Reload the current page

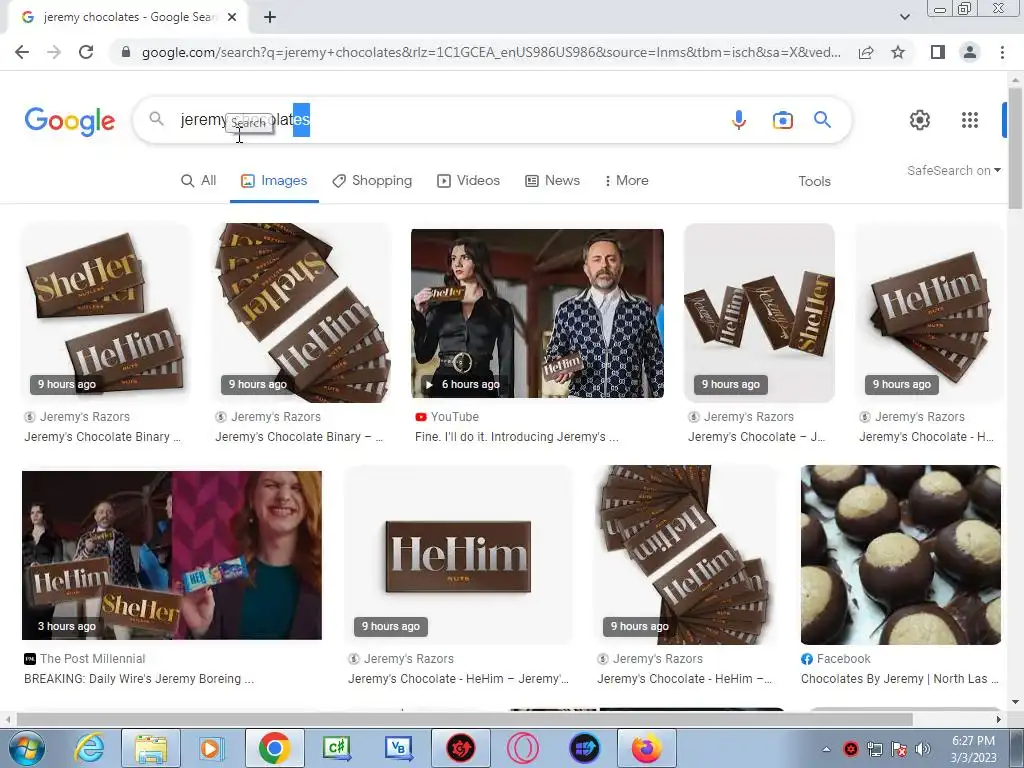pos(86,52)
